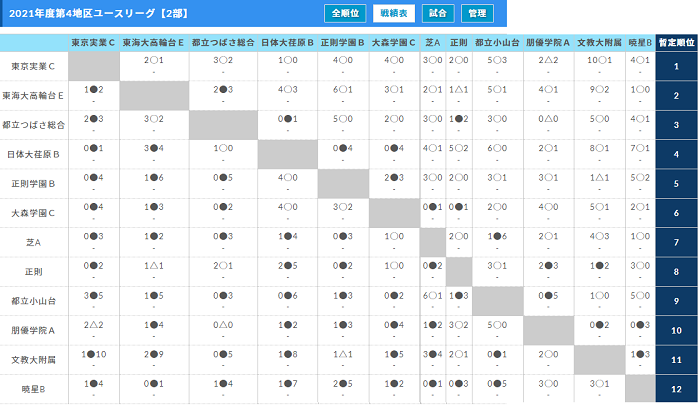700x406 pixels.
Task: Click rank 6 in 暫定順位 column
Action: [x=676, y=213]
